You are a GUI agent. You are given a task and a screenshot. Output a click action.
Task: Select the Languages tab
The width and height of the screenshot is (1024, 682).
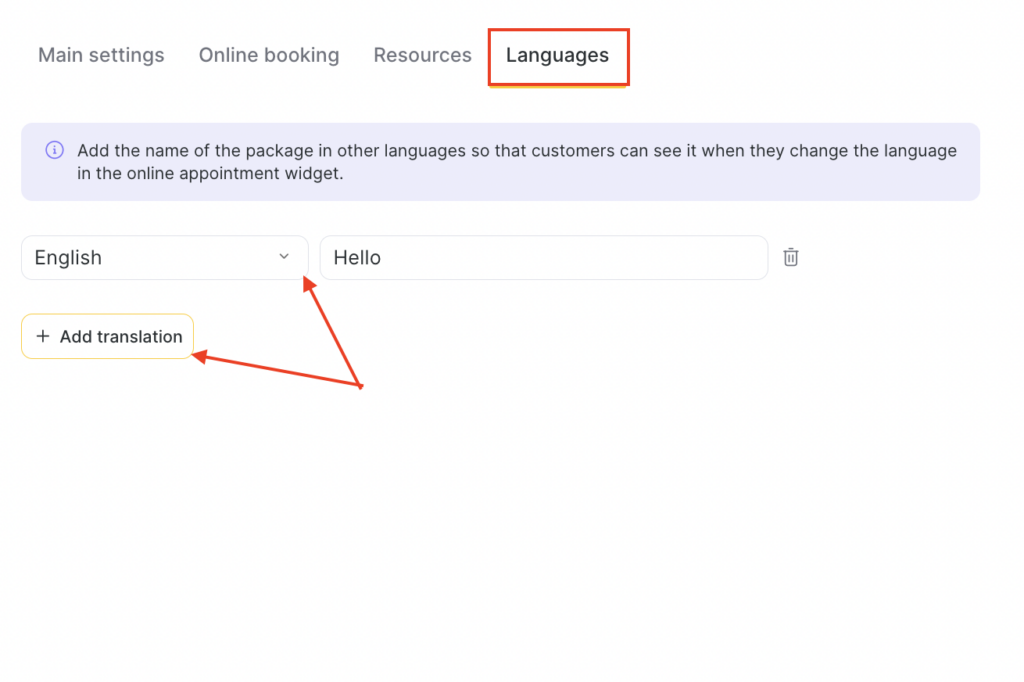[x=557, y=56]
